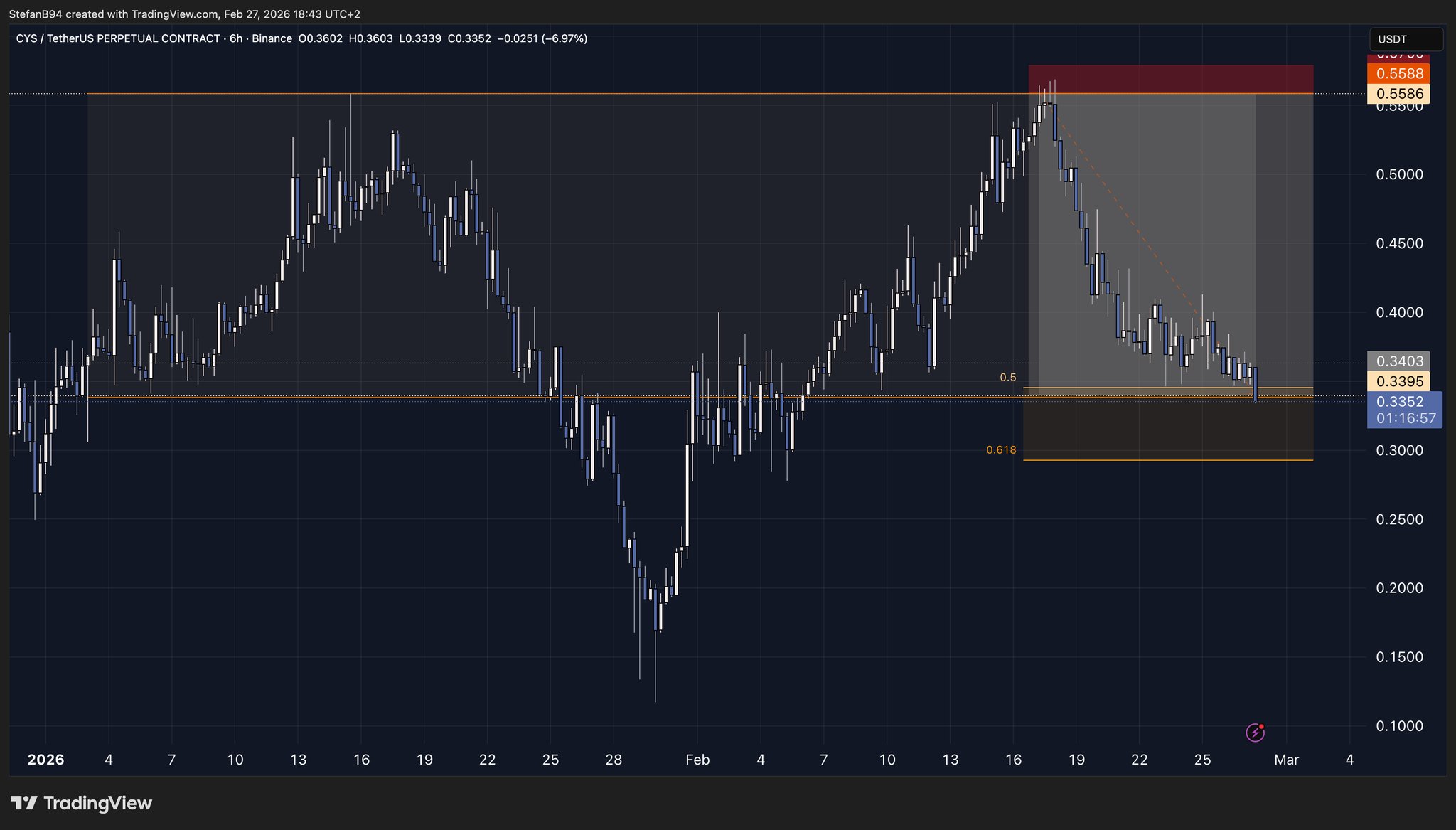The height and width of the screenshot is (830, 1456).
Task: Click the orange 0.5588 price label
Action: pos(1399,73)
